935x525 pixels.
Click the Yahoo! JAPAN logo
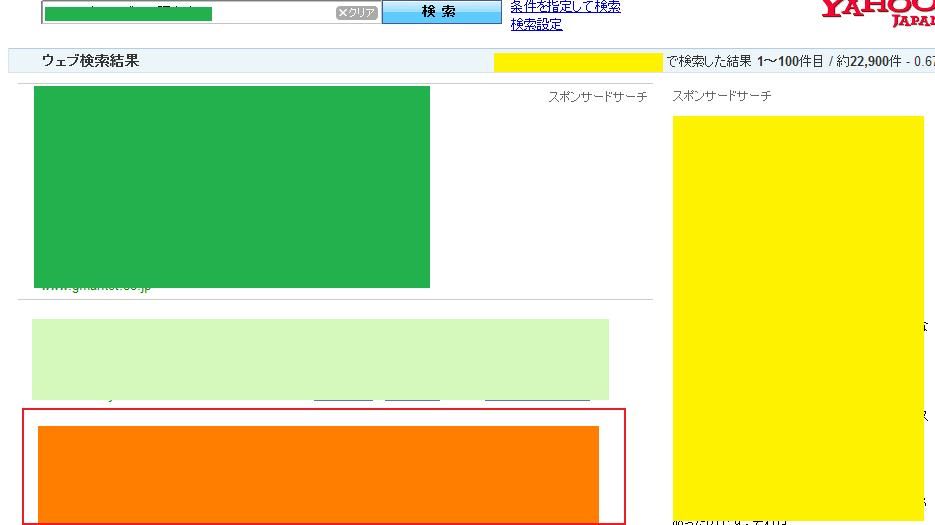[878, 13]
